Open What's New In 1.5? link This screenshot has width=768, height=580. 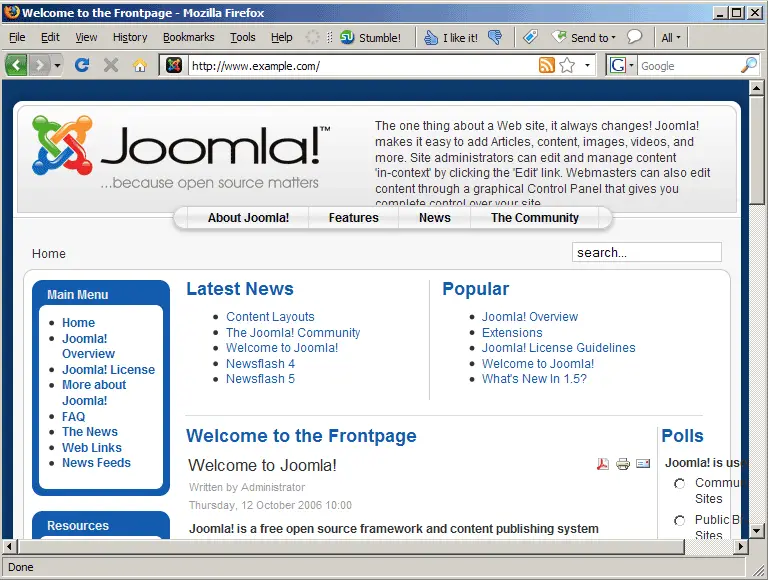pyautogui.click(x=534, y=379)
